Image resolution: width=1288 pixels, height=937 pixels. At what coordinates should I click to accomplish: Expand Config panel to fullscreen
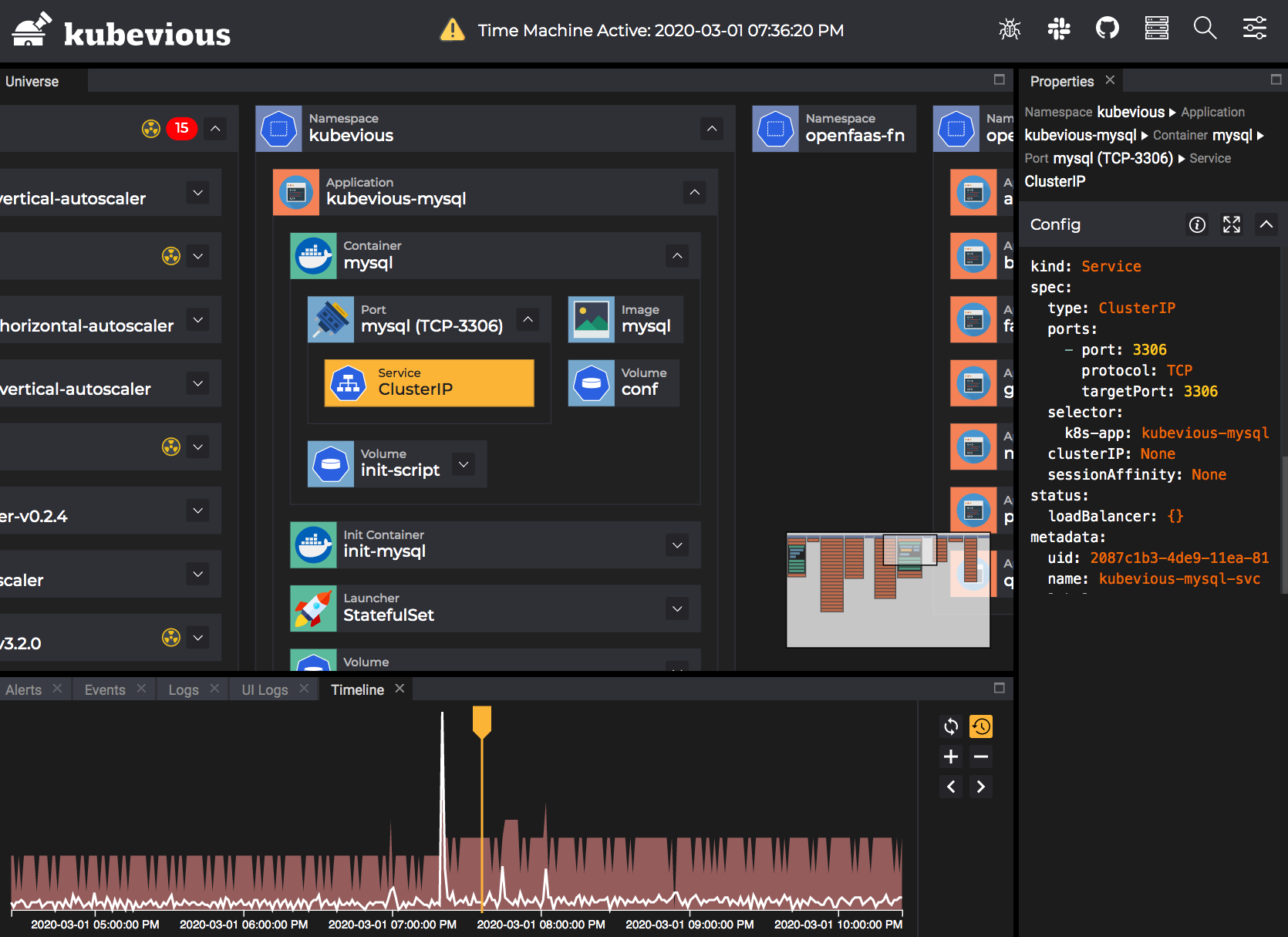pos(1232,224)
